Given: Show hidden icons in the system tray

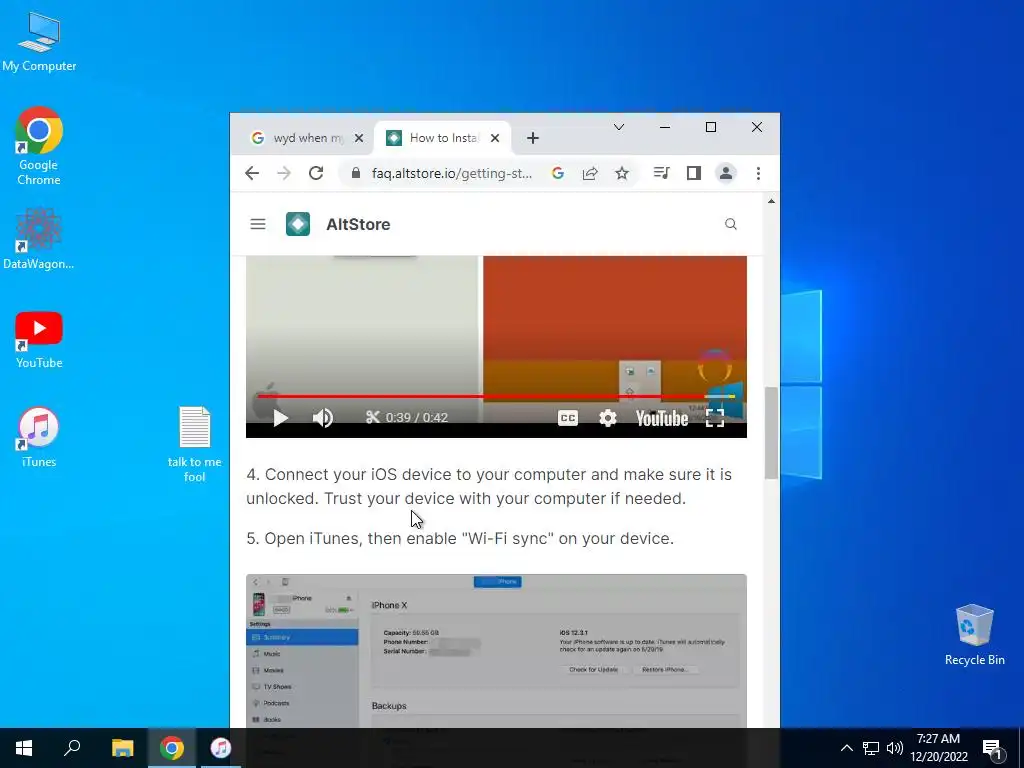Looking at the screenshot, I should click(x=846, y=748).
